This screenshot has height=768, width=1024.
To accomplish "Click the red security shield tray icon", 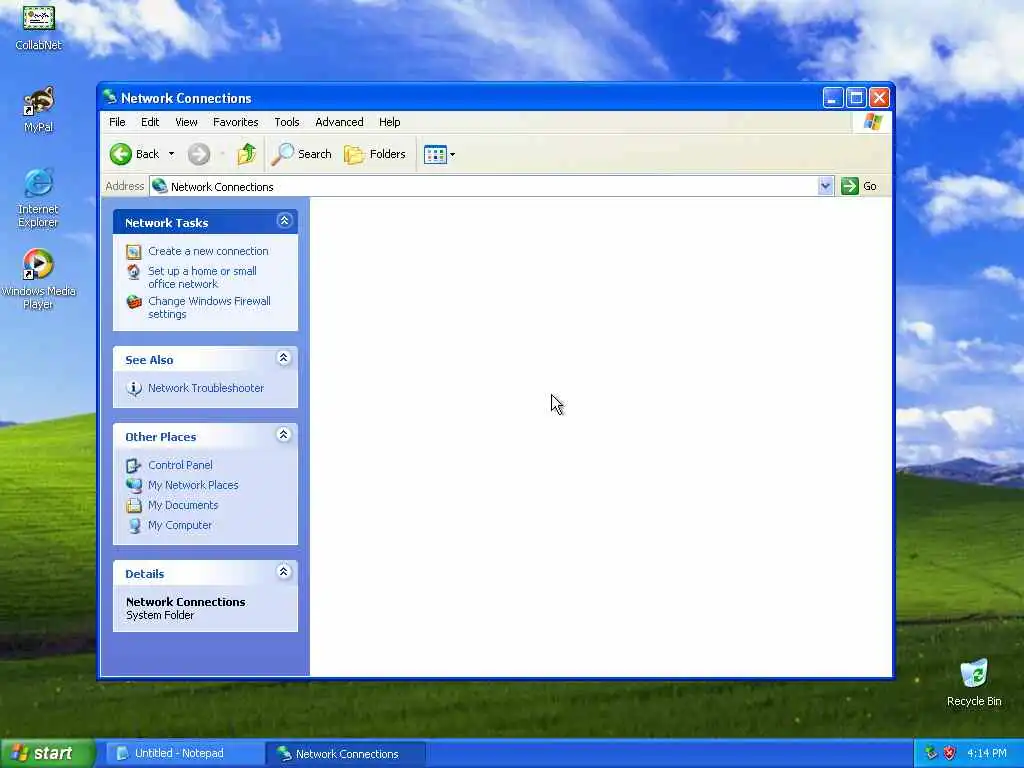I will tap(950, 753).
